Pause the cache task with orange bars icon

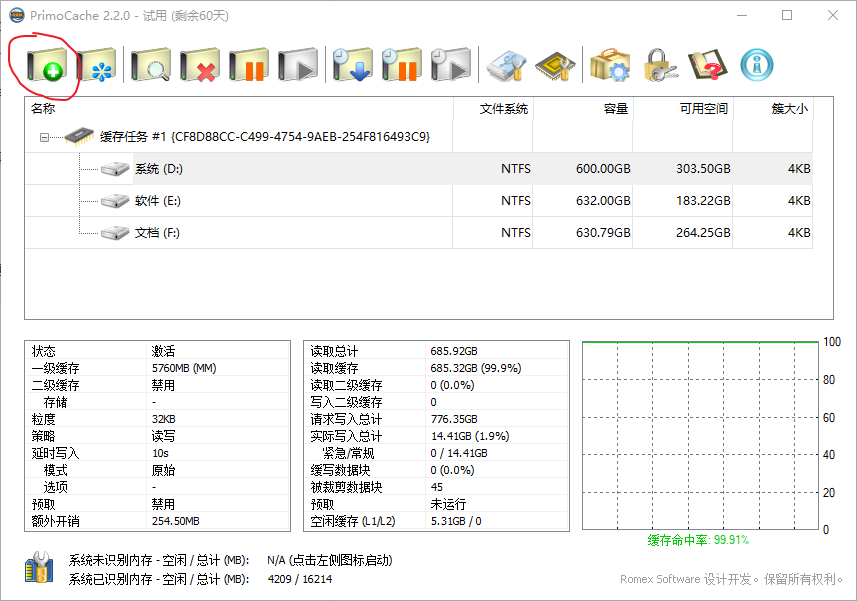249,67
